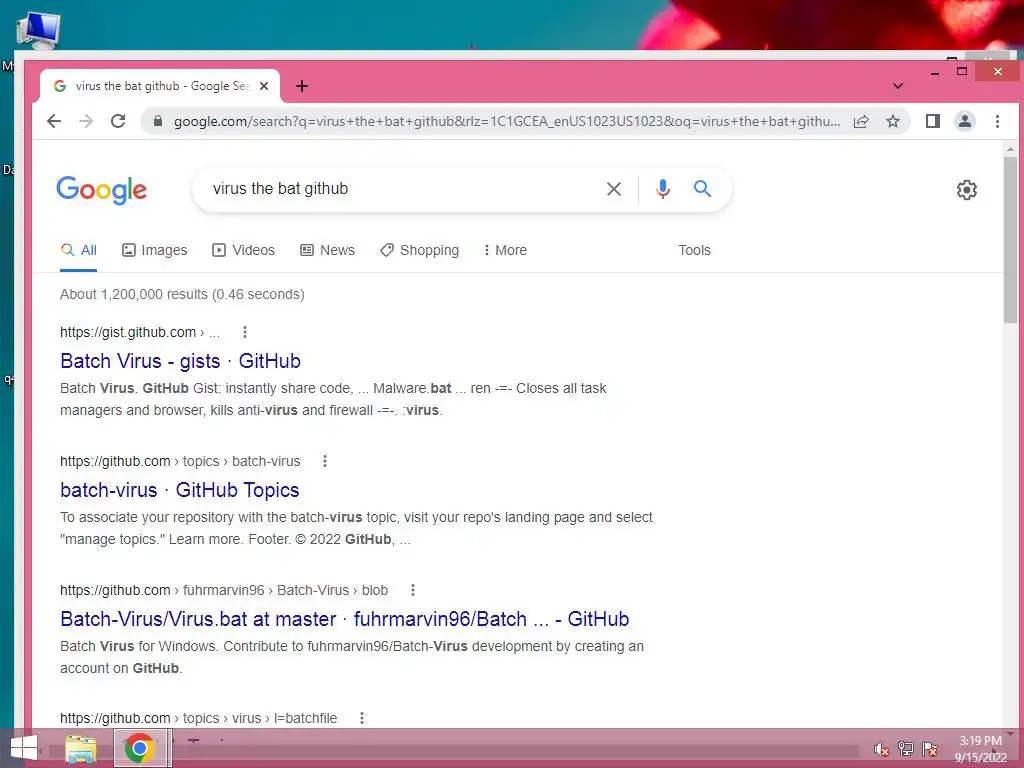1024x768 pixels.
Task: Close the 'virus the bat github' tab
Action: (x=264, y=86)
